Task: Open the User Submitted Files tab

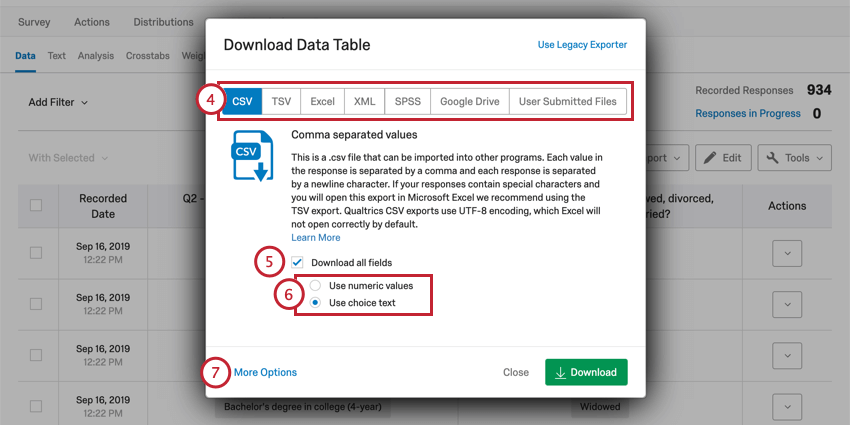Action: pos(568,101)
